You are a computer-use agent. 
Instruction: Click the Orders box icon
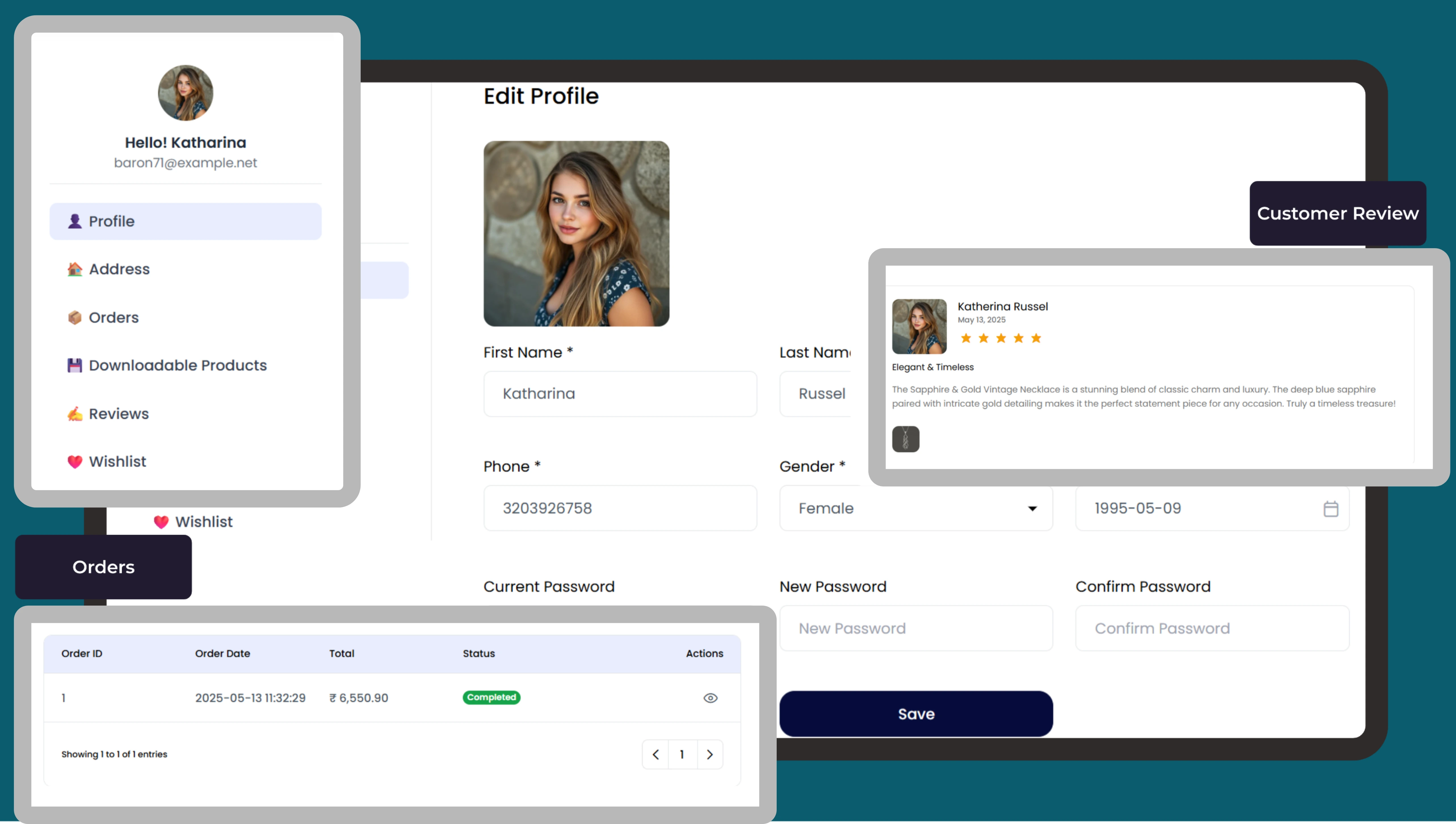(x=75, y=317)
